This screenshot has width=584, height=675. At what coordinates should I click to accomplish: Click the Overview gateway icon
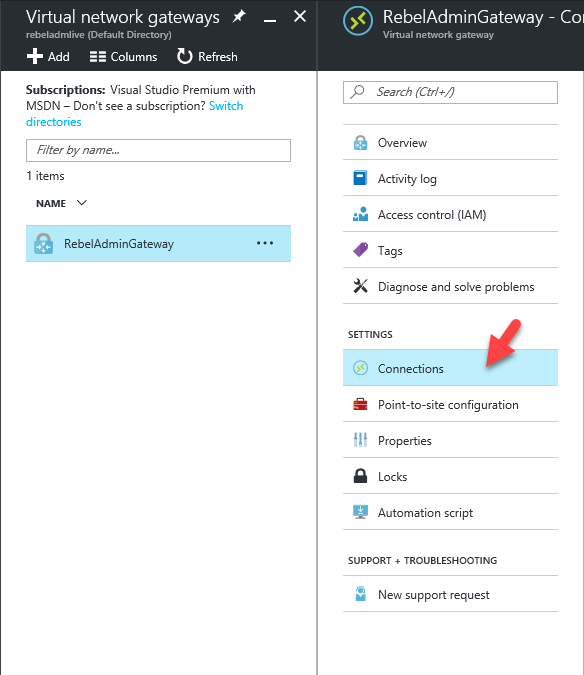(x=360, y=142)
